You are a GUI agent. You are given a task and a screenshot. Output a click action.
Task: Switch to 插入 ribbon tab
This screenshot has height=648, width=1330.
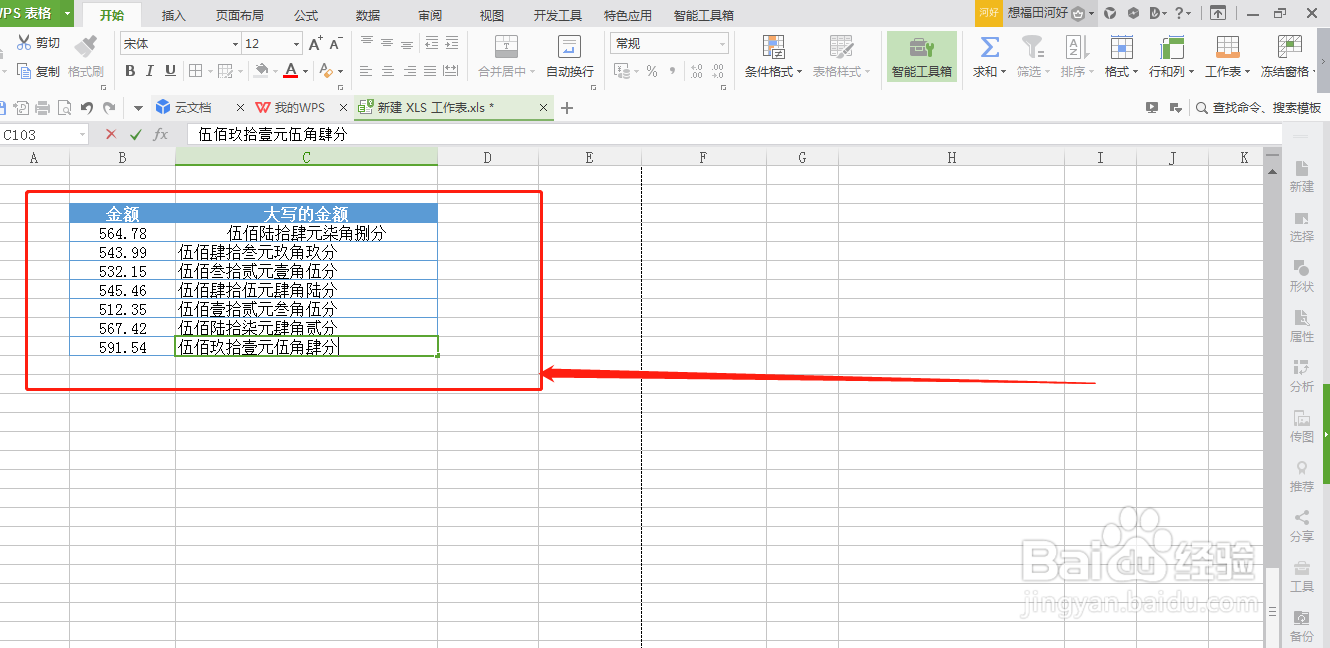coord(174,16)
